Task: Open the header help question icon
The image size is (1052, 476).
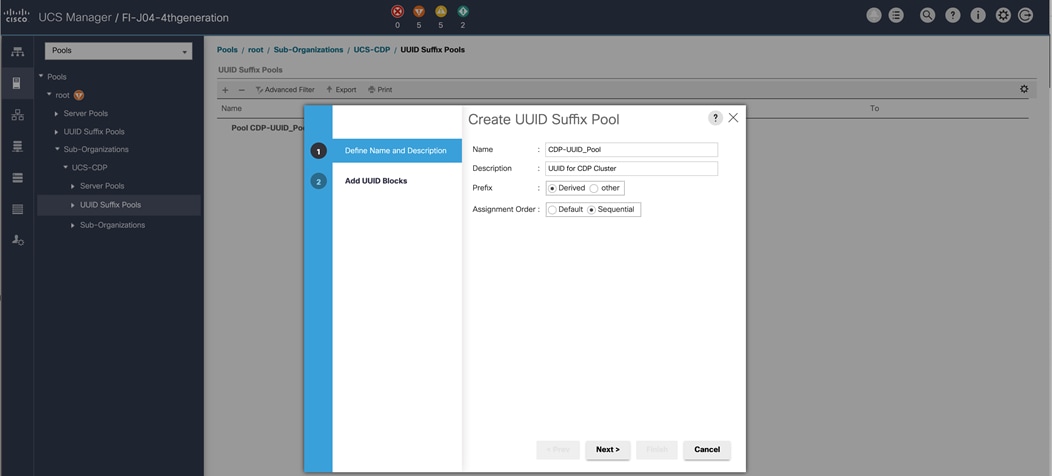Action: 953,15
